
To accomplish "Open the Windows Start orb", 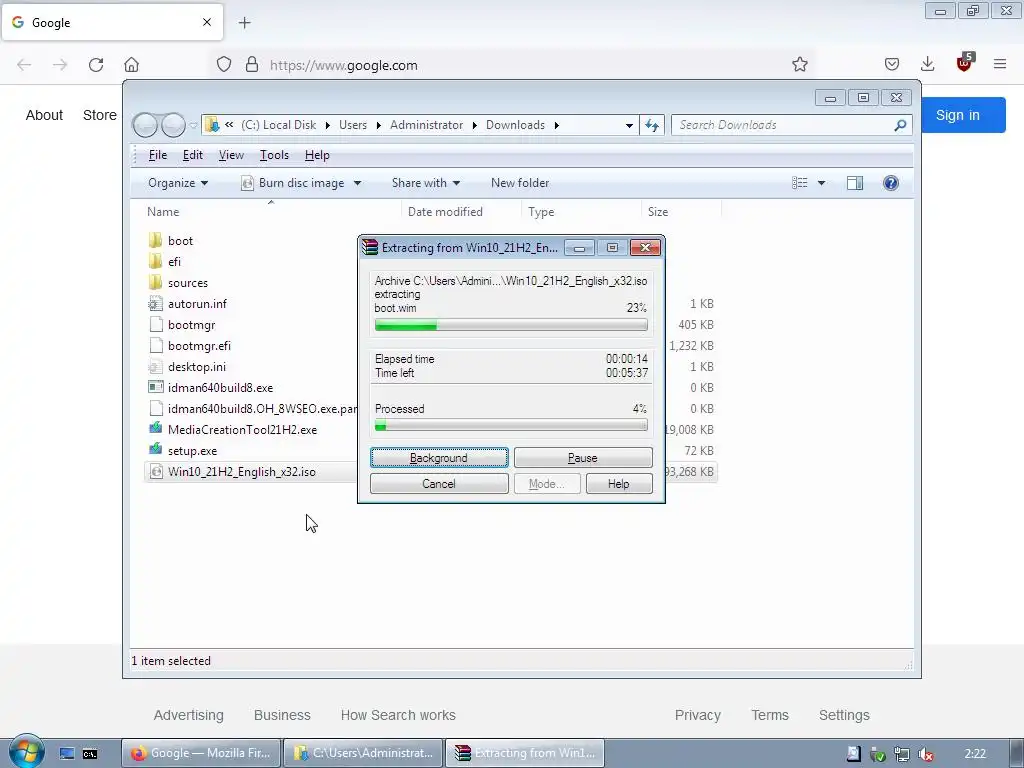I will click(27, 752).
